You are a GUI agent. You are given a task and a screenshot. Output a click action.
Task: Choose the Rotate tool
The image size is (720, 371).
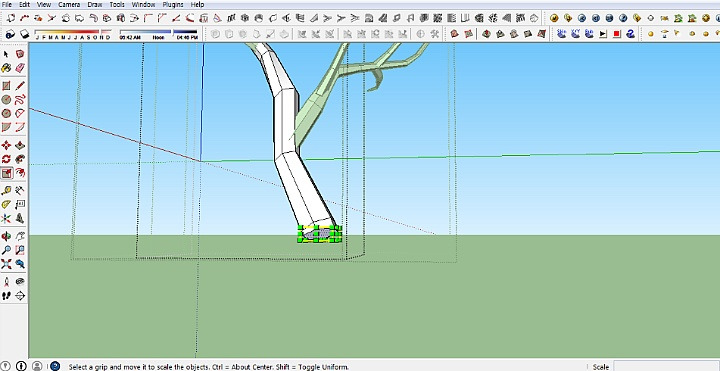tap(6, 159)
